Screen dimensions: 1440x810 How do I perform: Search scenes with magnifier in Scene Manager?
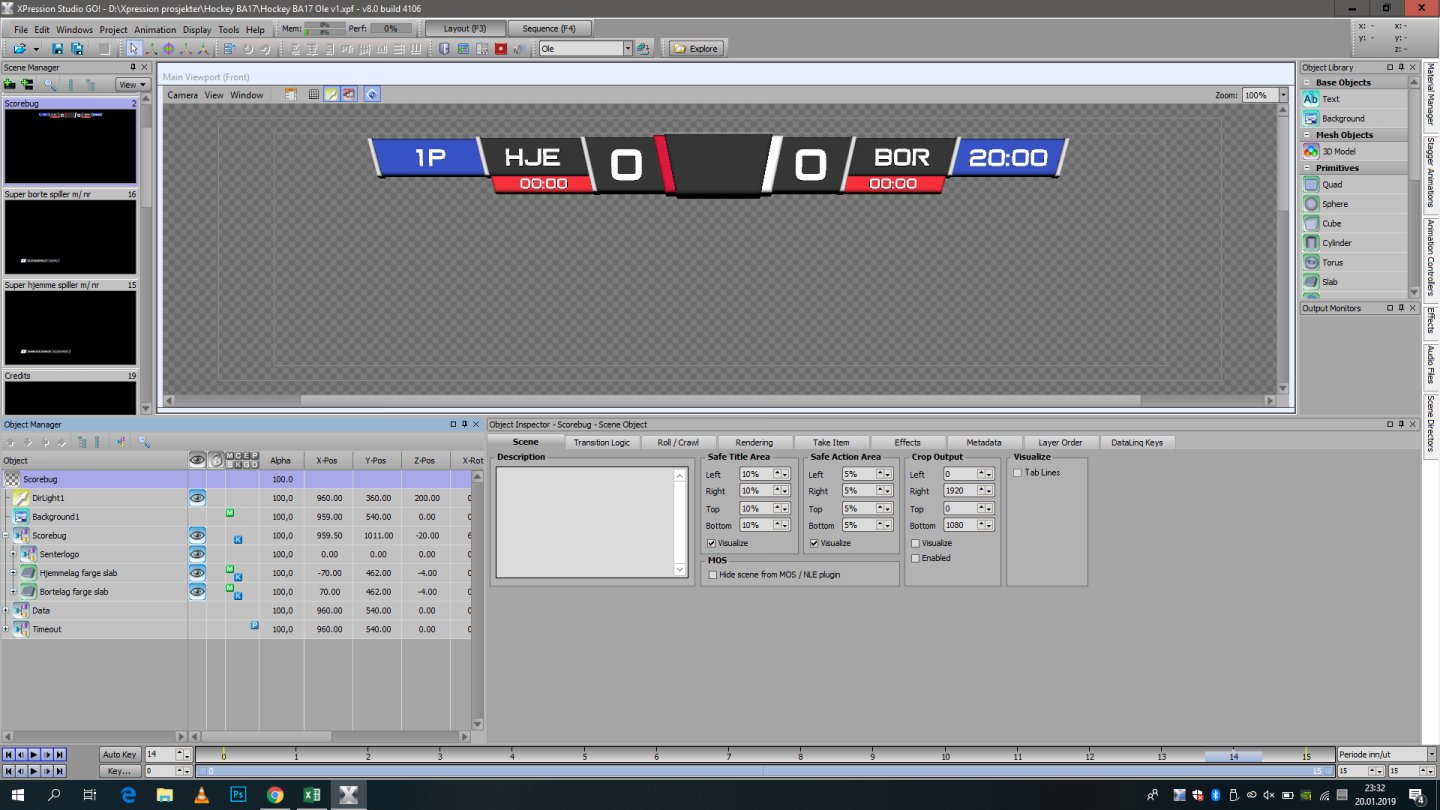point(50,85)
